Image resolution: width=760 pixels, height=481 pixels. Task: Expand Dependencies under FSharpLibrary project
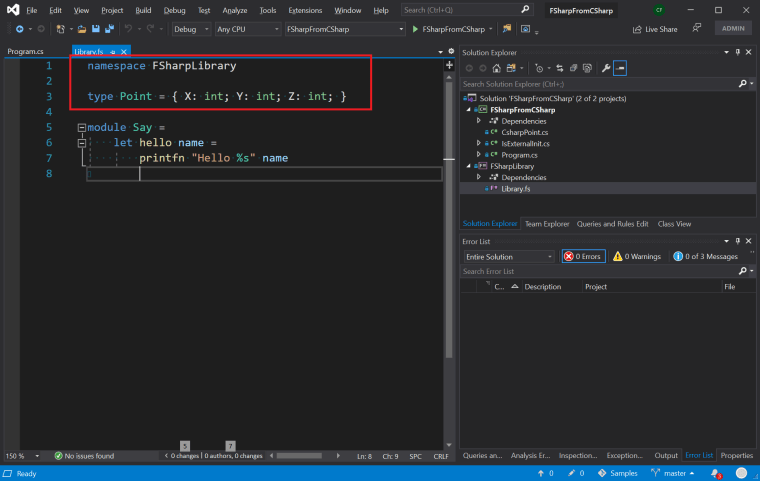tap(479, 177)
